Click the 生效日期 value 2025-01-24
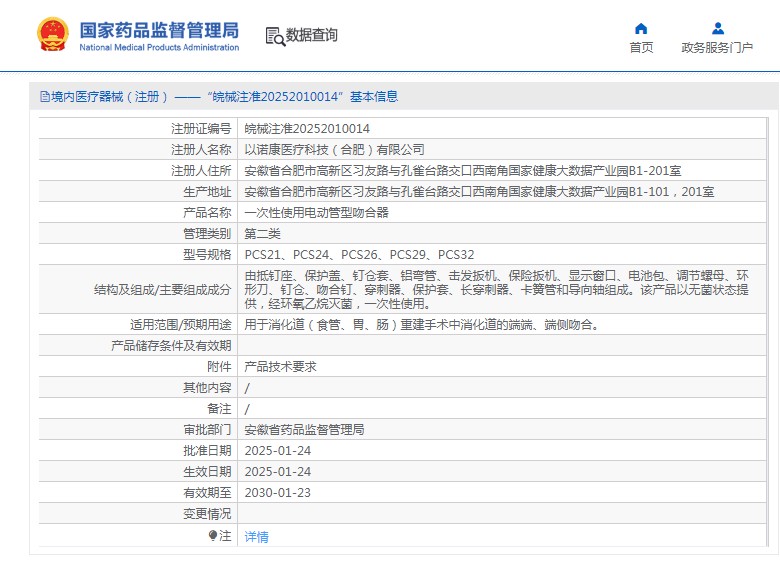This screenshot has height=563, width=780. (278, 471)
